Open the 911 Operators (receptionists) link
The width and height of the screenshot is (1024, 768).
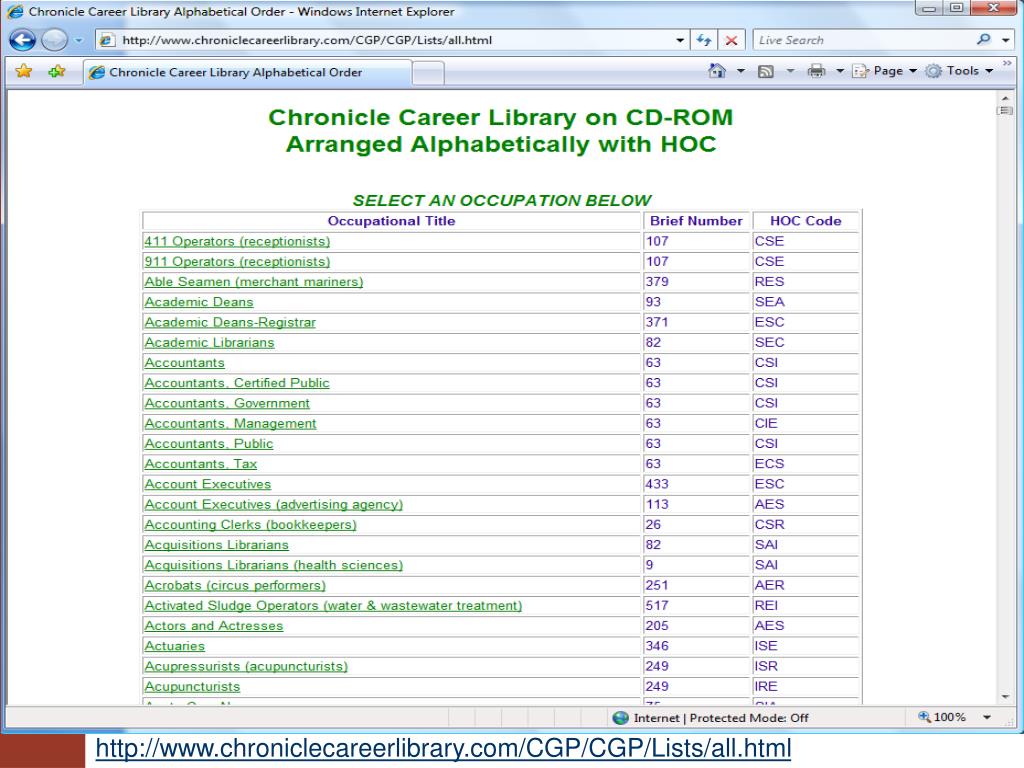pyautogui.click(x=237, y=261)
